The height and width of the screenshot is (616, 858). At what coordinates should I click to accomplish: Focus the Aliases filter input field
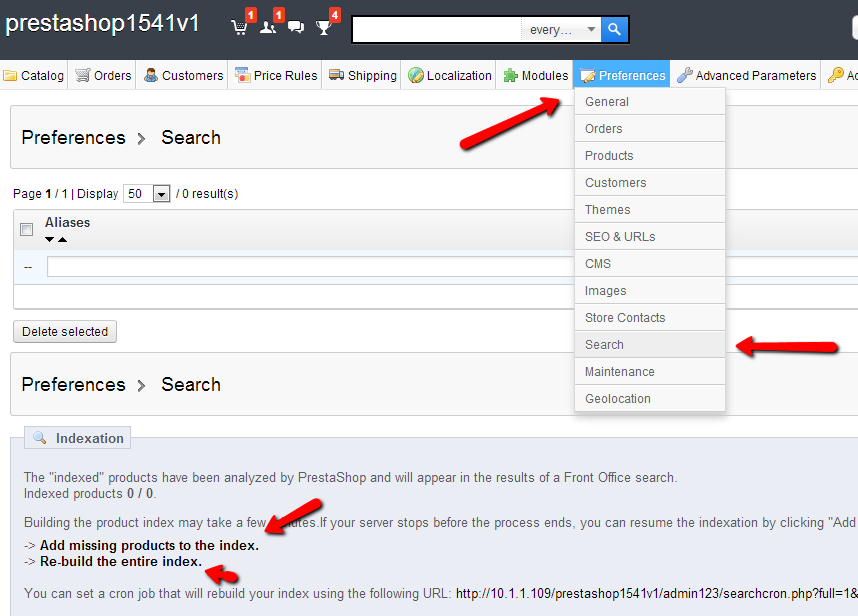coord(452,267)
